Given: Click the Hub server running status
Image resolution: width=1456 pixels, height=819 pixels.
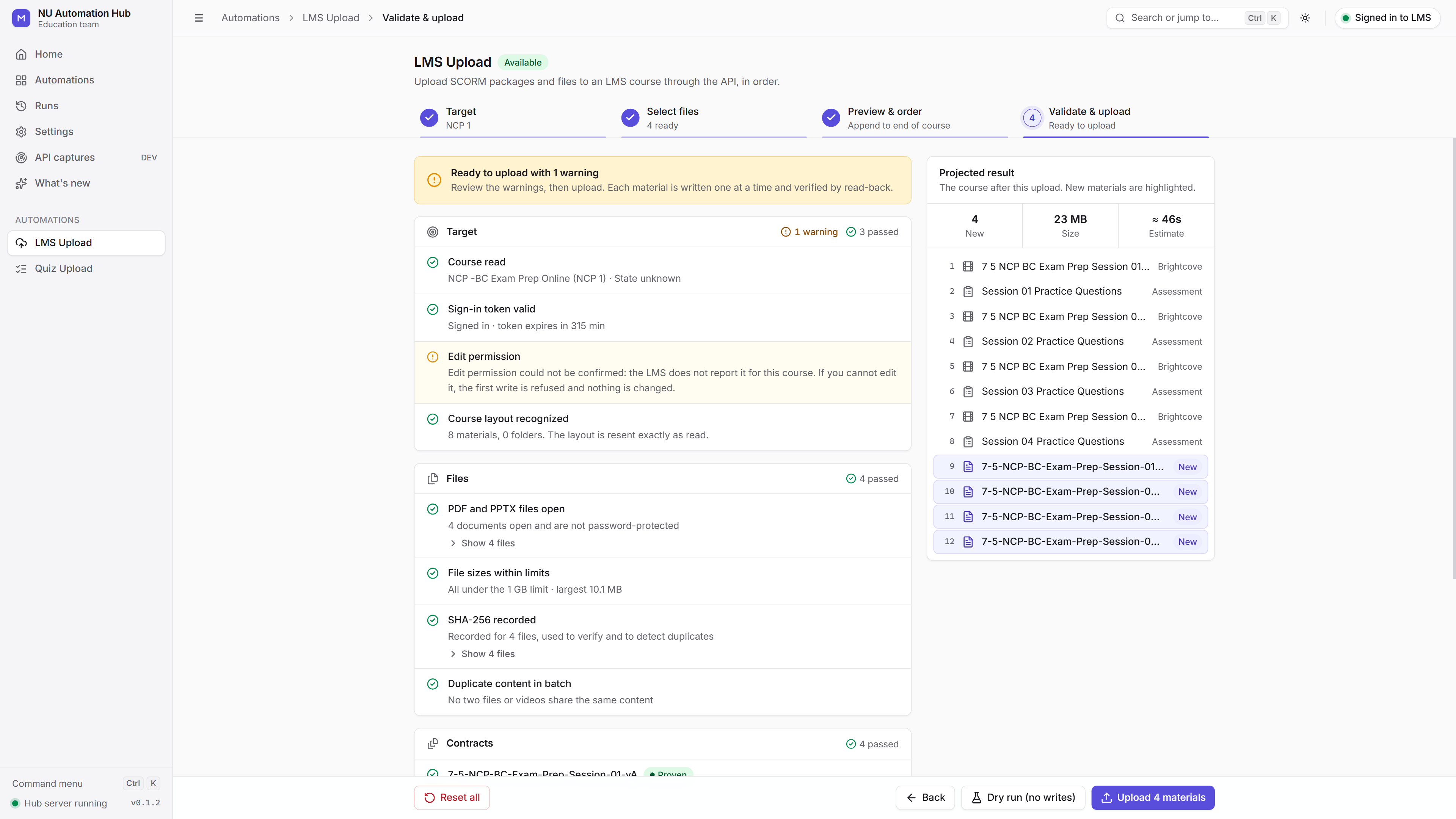Looking at the screenshot, I should pos(60,803).
